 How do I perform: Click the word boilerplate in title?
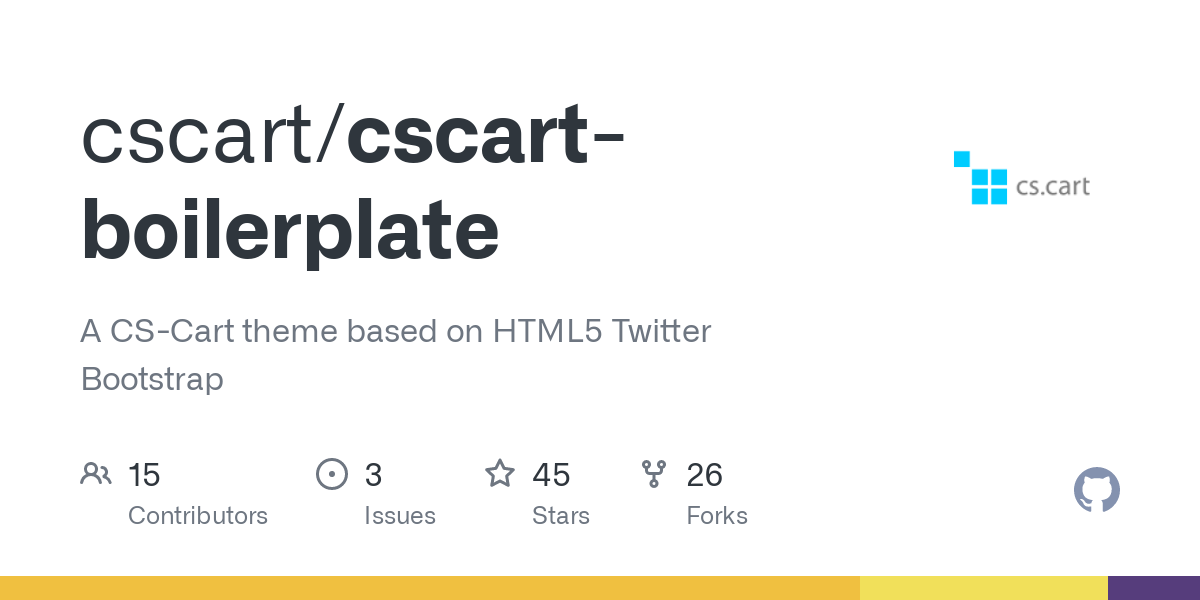coord(290,231)
